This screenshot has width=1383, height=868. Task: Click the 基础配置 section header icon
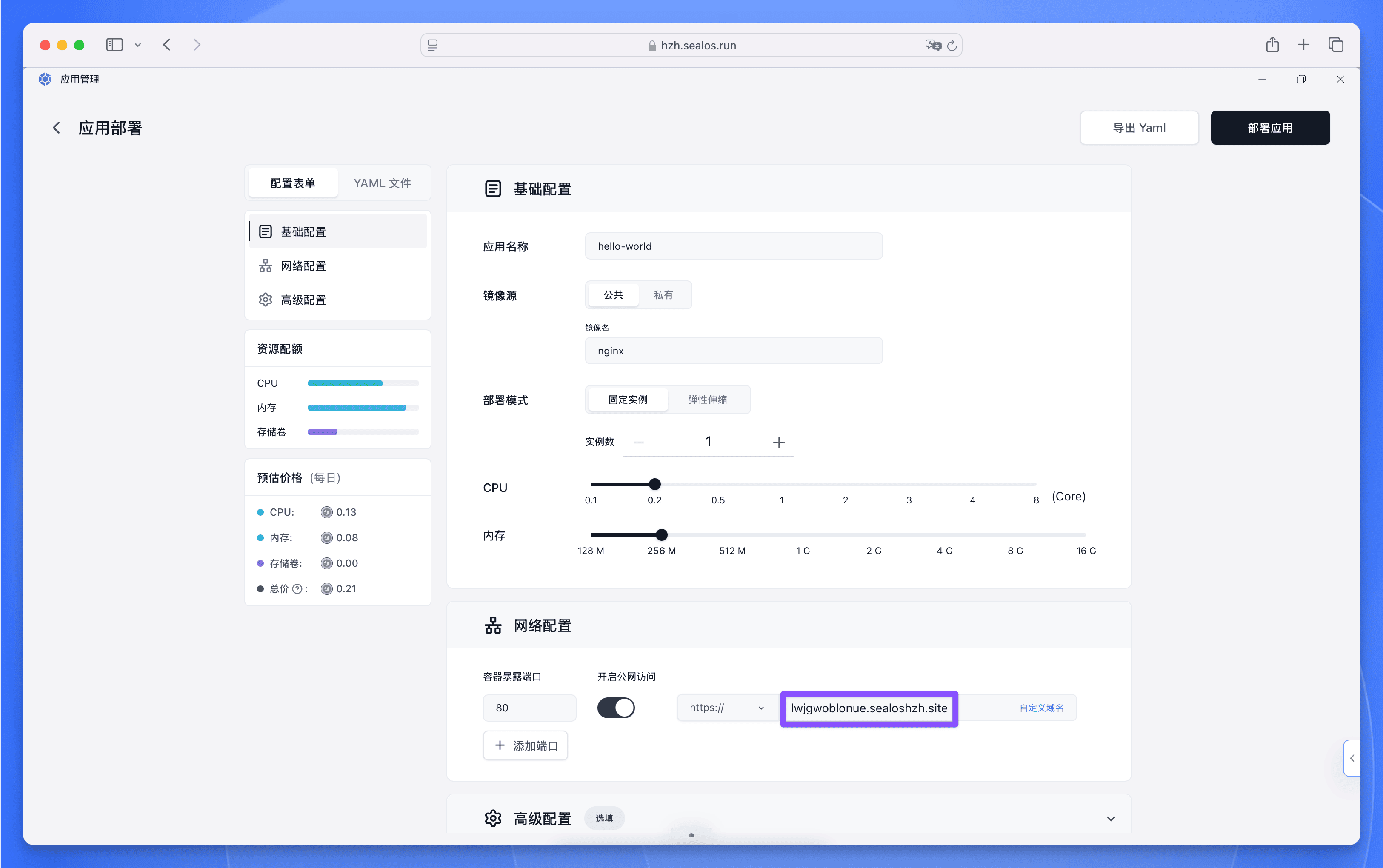(493, 189)
